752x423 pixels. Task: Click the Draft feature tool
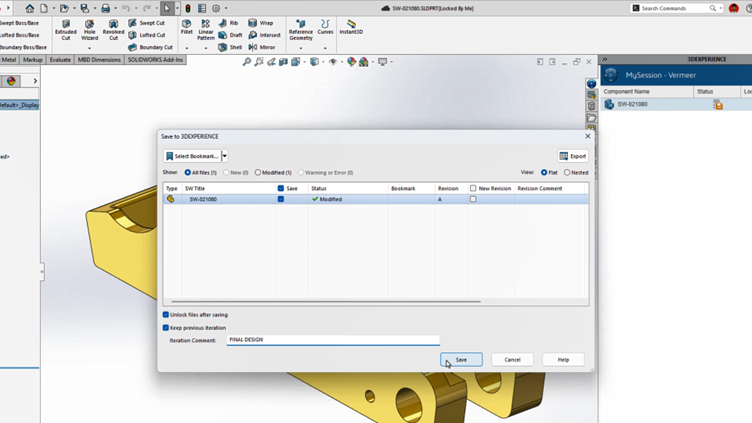click(x=230, y=35)
